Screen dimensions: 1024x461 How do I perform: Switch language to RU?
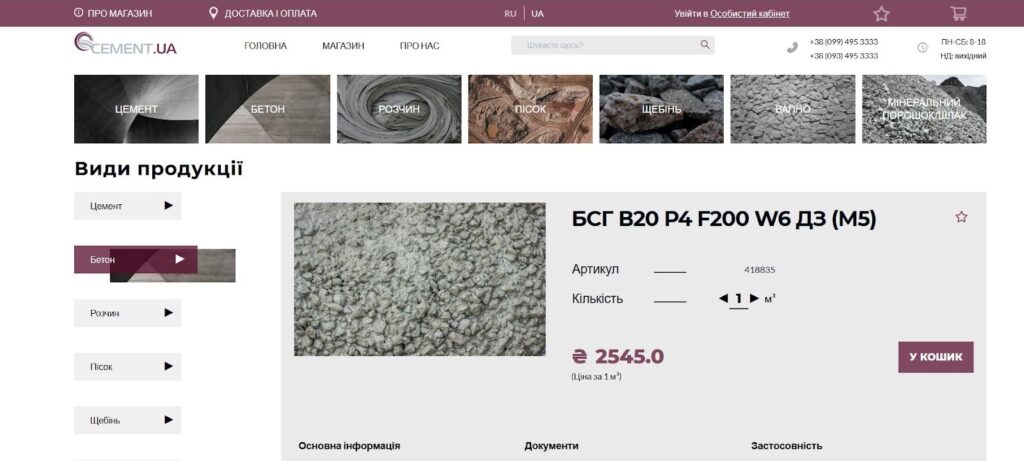click(x=510, y=13)
